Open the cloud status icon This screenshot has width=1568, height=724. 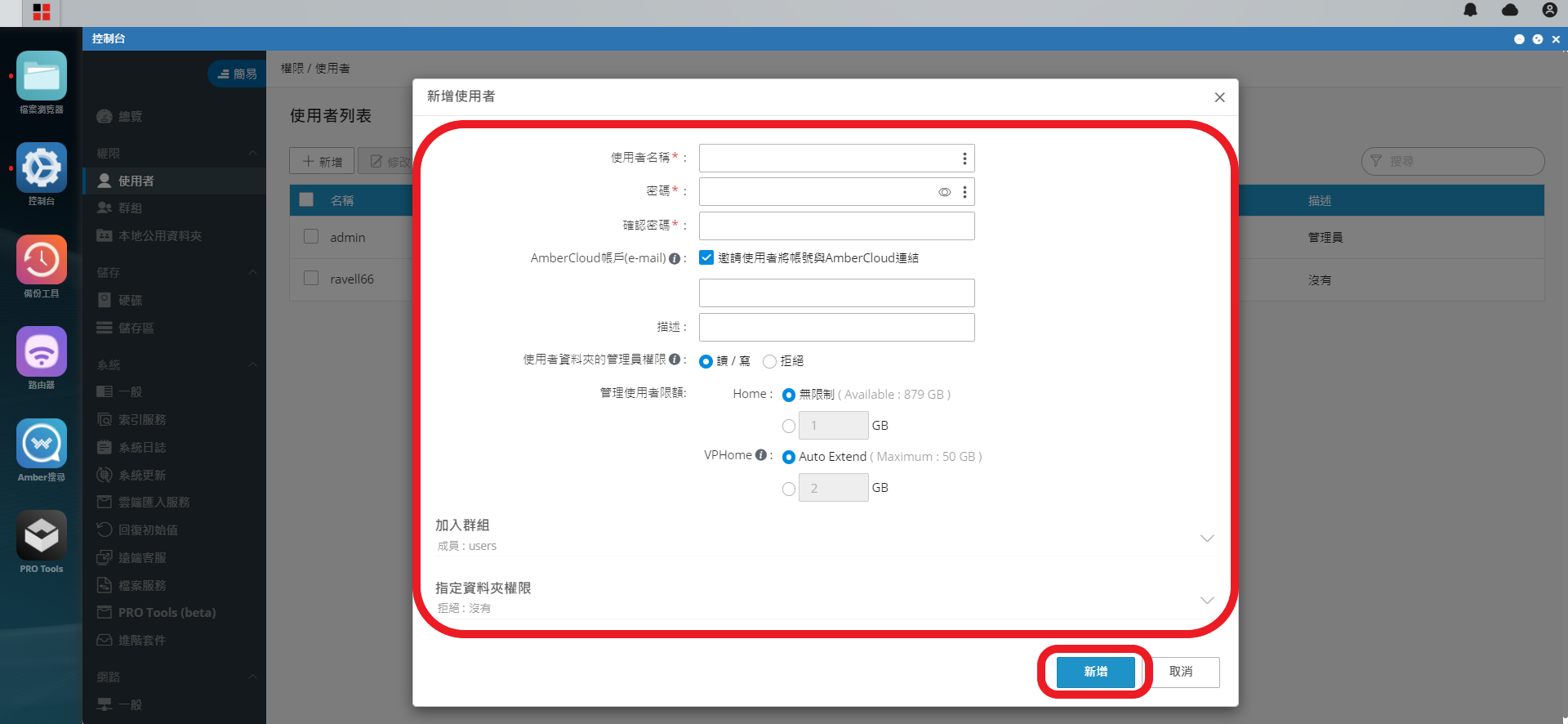pyautogui.click(x=1510, y=10)
